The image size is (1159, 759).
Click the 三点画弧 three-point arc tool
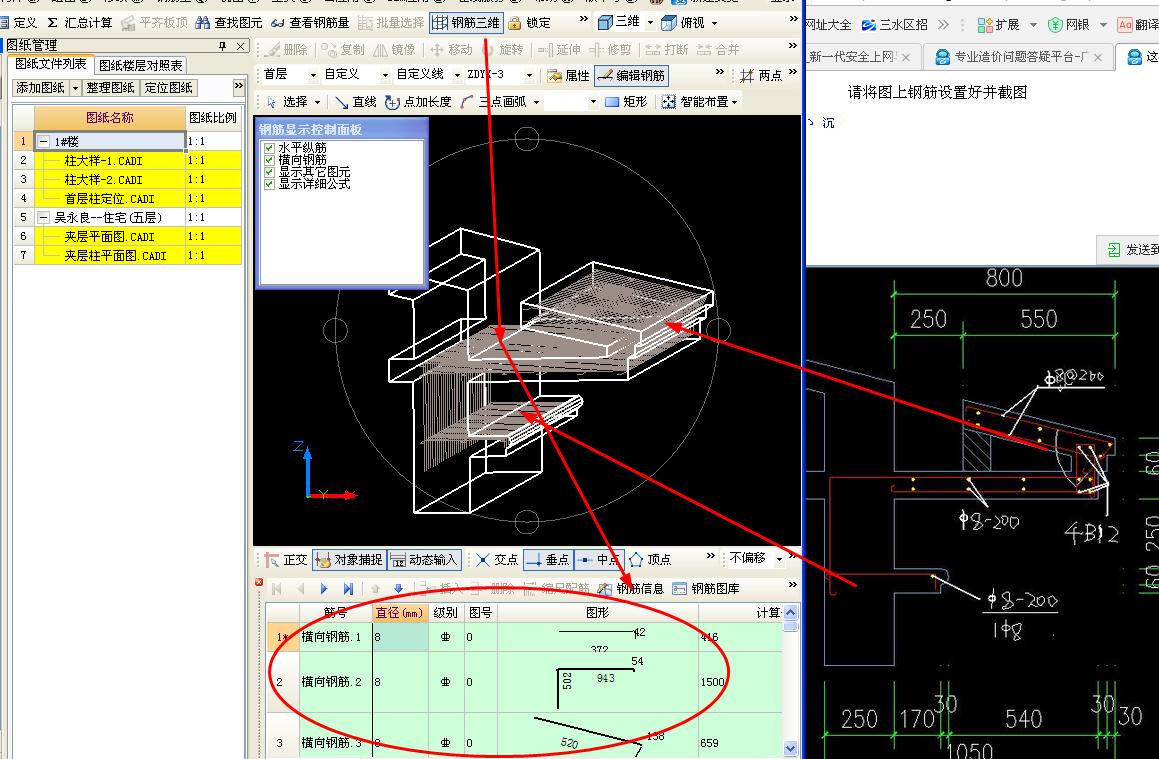point(494,102)
